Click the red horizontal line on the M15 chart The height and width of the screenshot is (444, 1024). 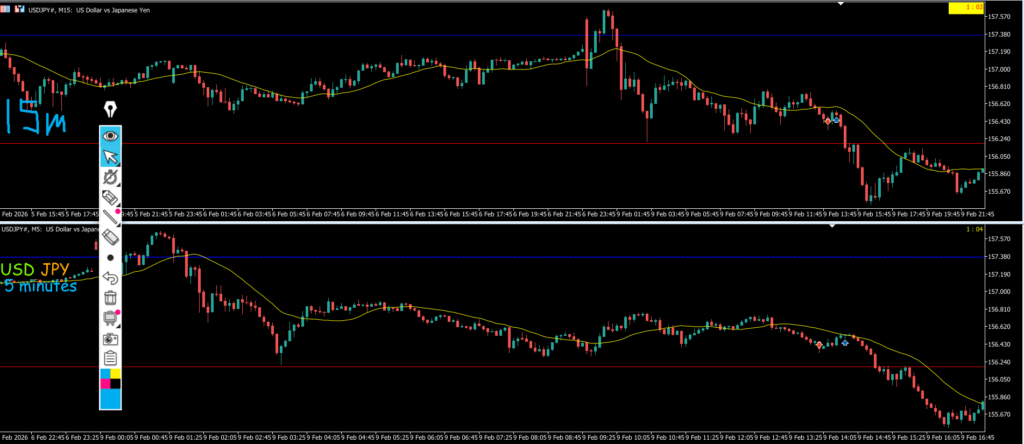[500, 143]
